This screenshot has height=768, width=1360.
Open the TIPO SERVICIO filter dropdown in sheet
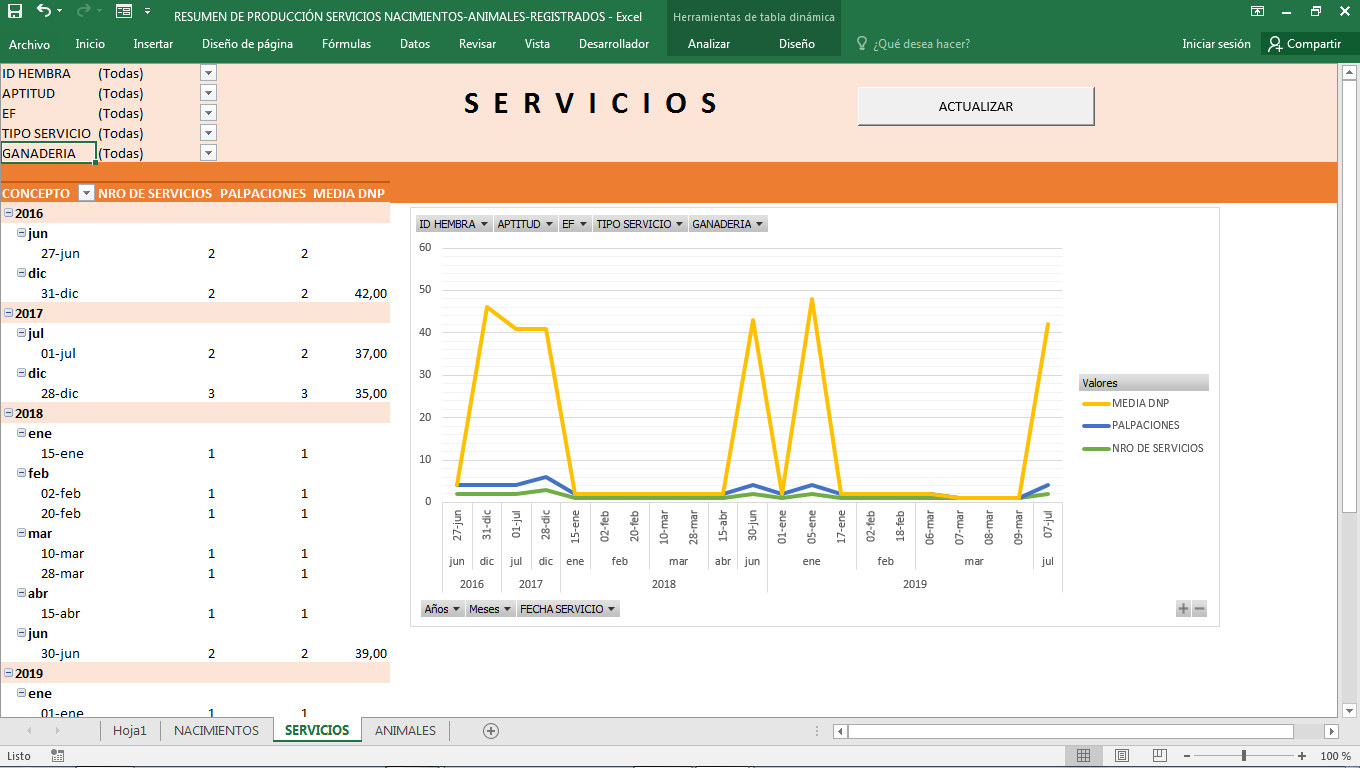[x=209, y=133]
